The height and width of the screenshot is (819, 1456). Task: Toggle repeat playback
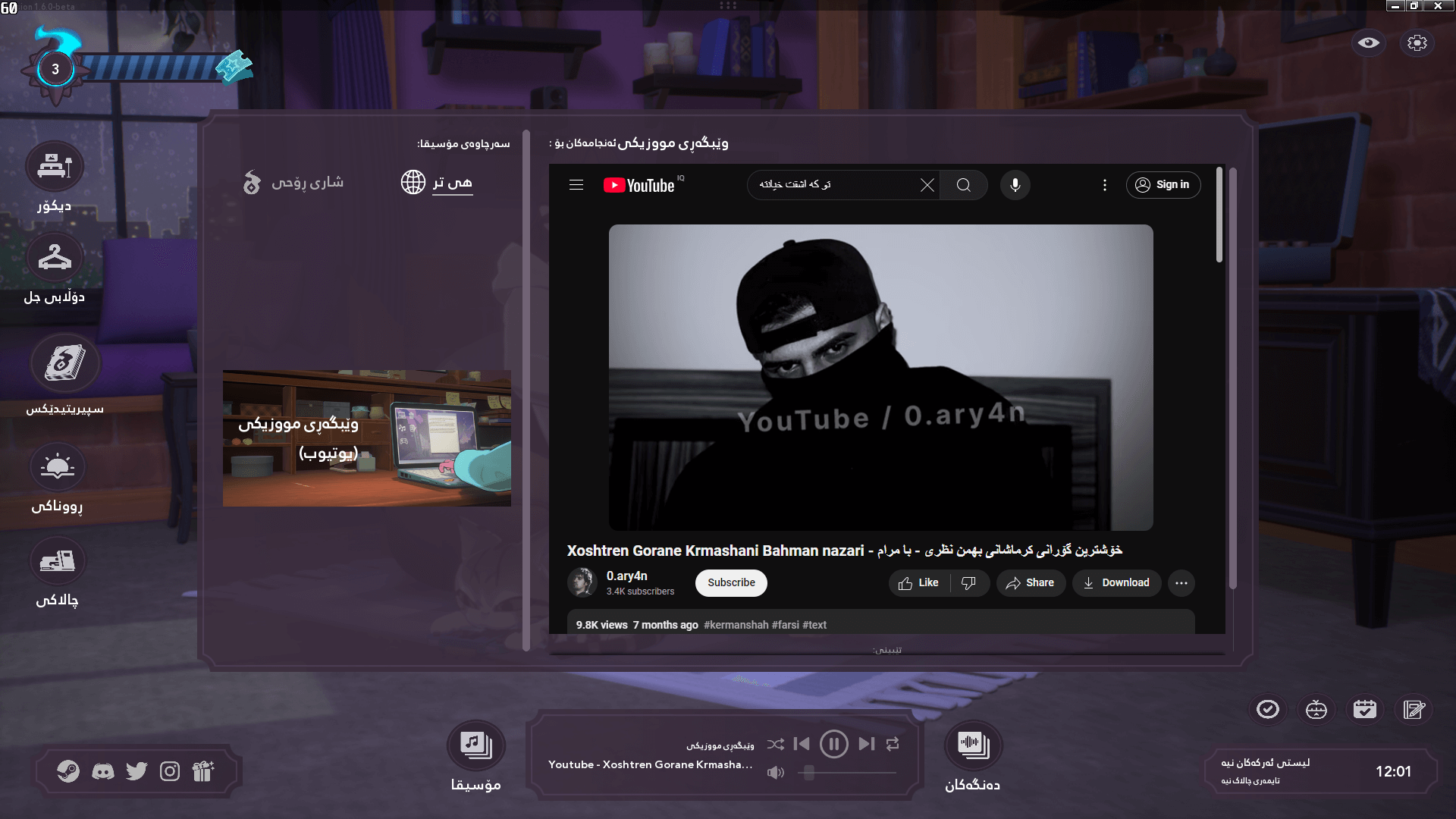point(893,744)
